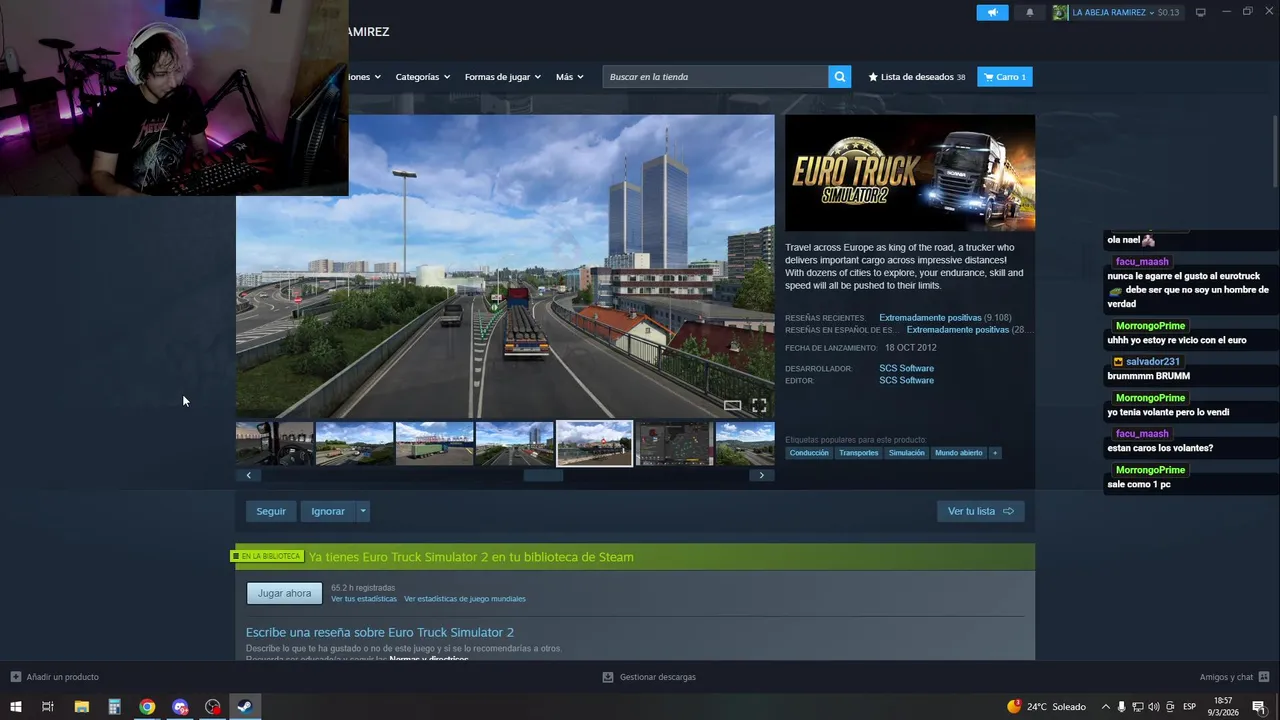Expand the Más menu
The height and width of the screenshot is (720, 1280).
[569, 77]
